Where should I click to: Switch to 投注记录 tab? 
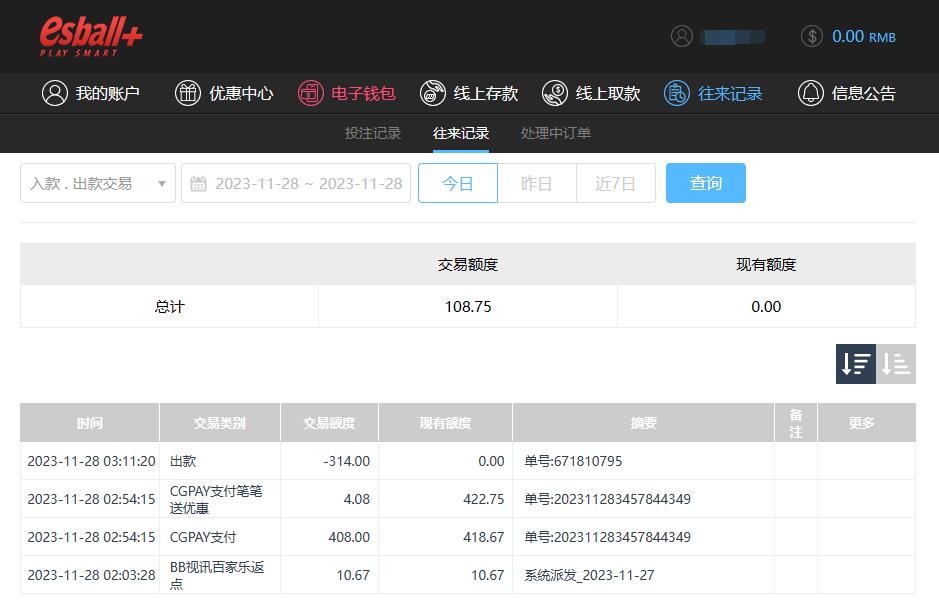point(373,133)
